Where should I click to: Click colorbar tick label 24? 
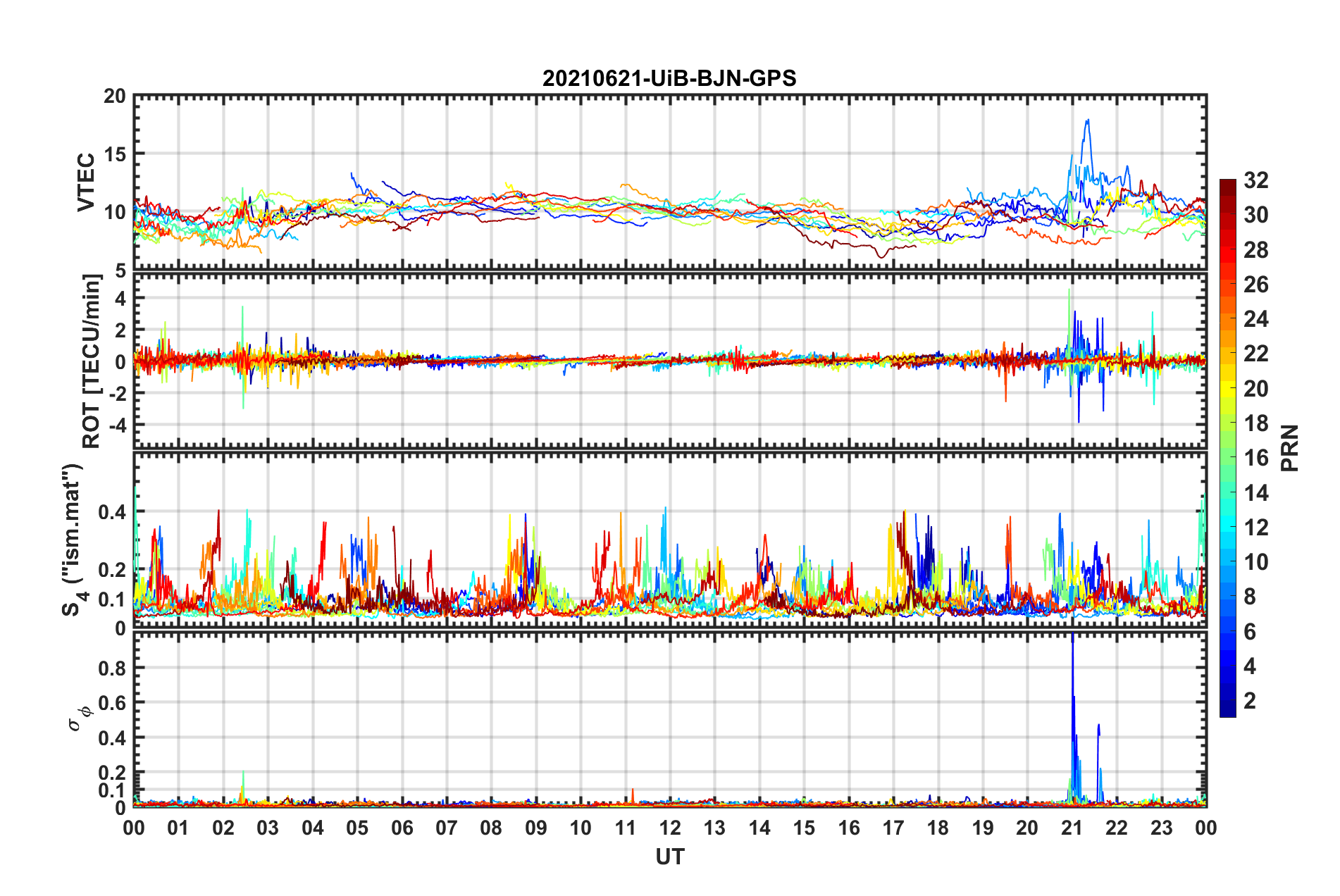pos(1255,319)
